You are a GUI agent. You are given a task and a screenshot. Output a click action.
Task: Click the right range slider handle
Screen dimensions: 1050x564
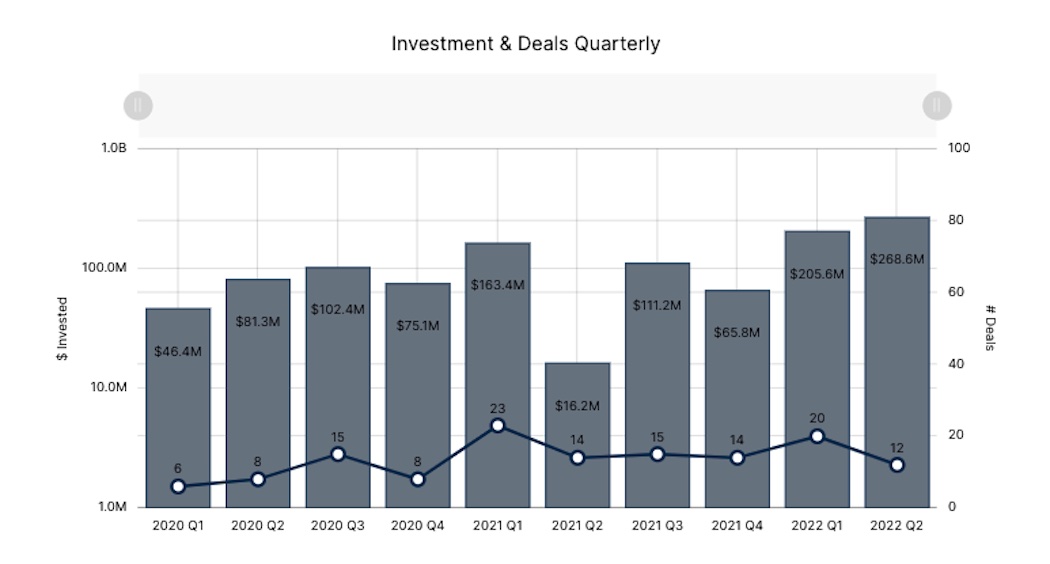[x=937, y=105]
